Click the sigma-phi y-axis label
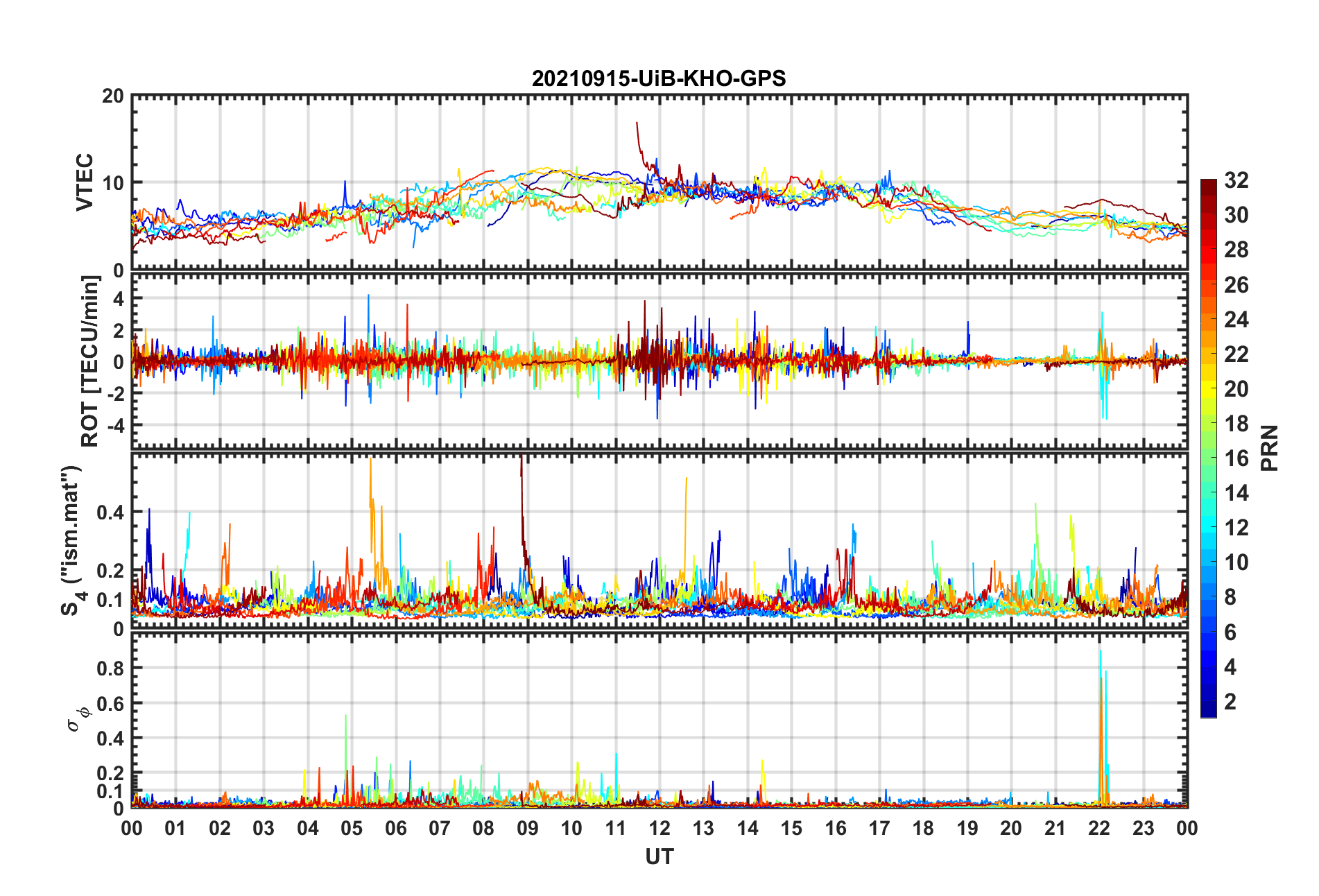This screenshot has height=896, width=1319. click(x=78, y=718)
